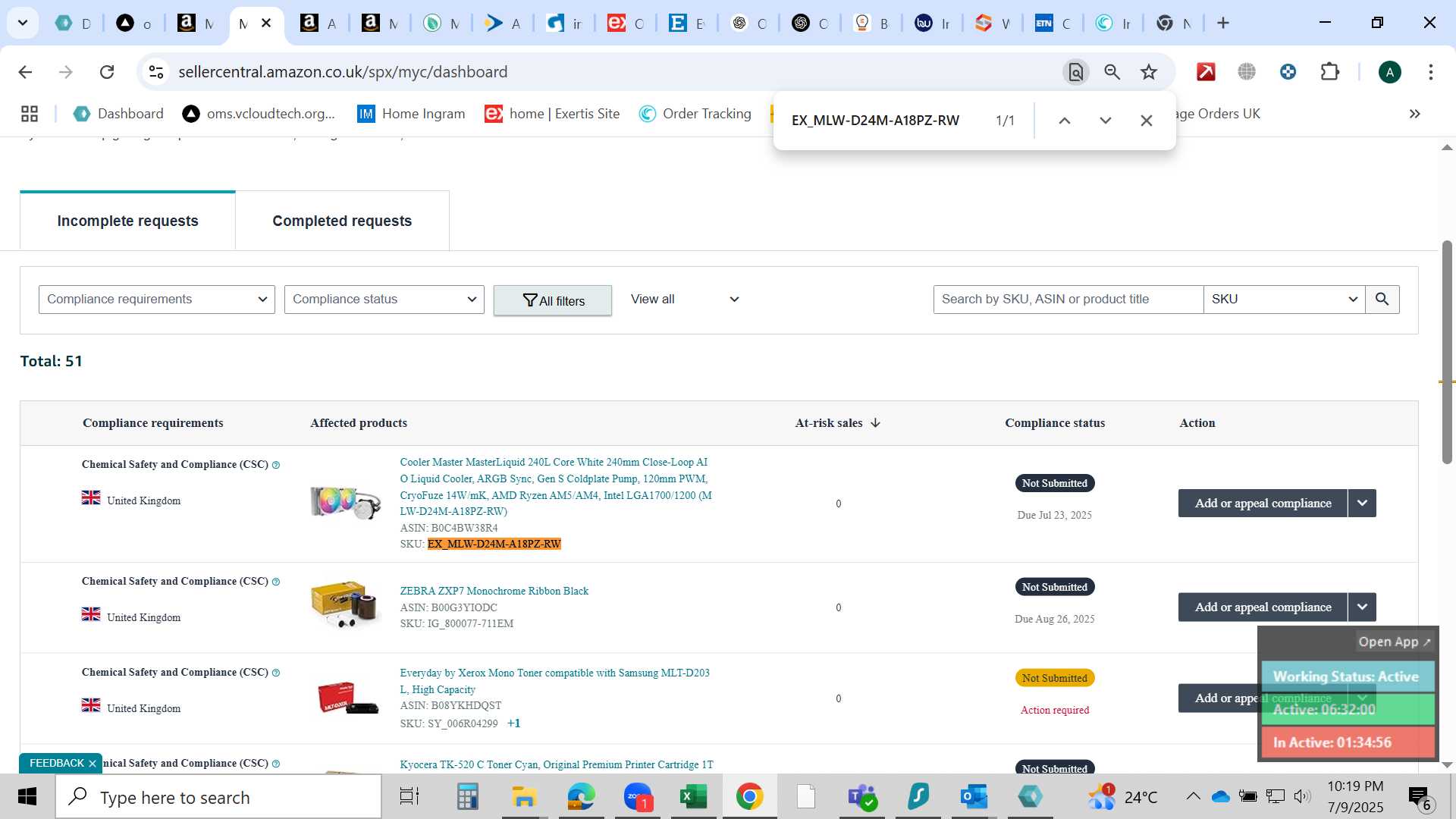This screenshot has width=1456, height=819.
Task: Open the zoom magnifier in address bar
Action: click(x=1112, y=72)
